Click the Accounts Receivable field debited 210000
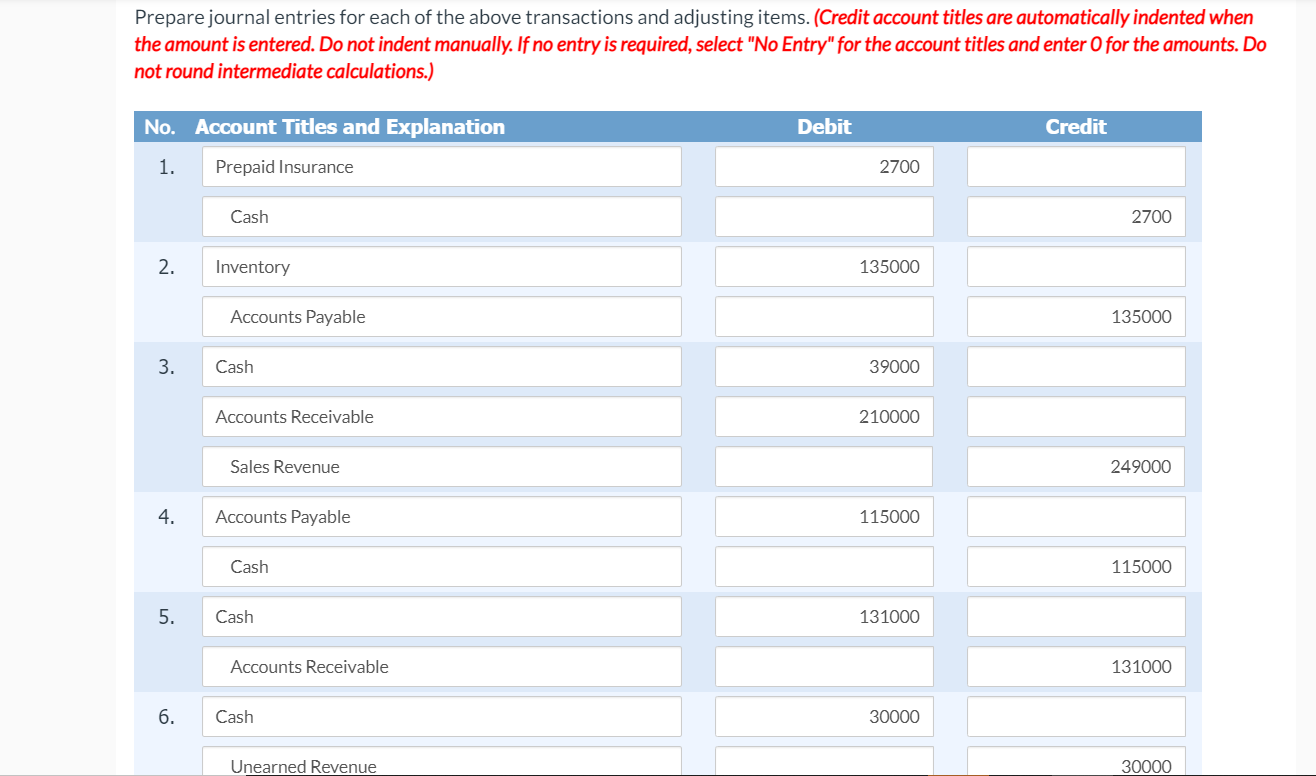Screen dimensions: 1316x776 pos(442,417)
